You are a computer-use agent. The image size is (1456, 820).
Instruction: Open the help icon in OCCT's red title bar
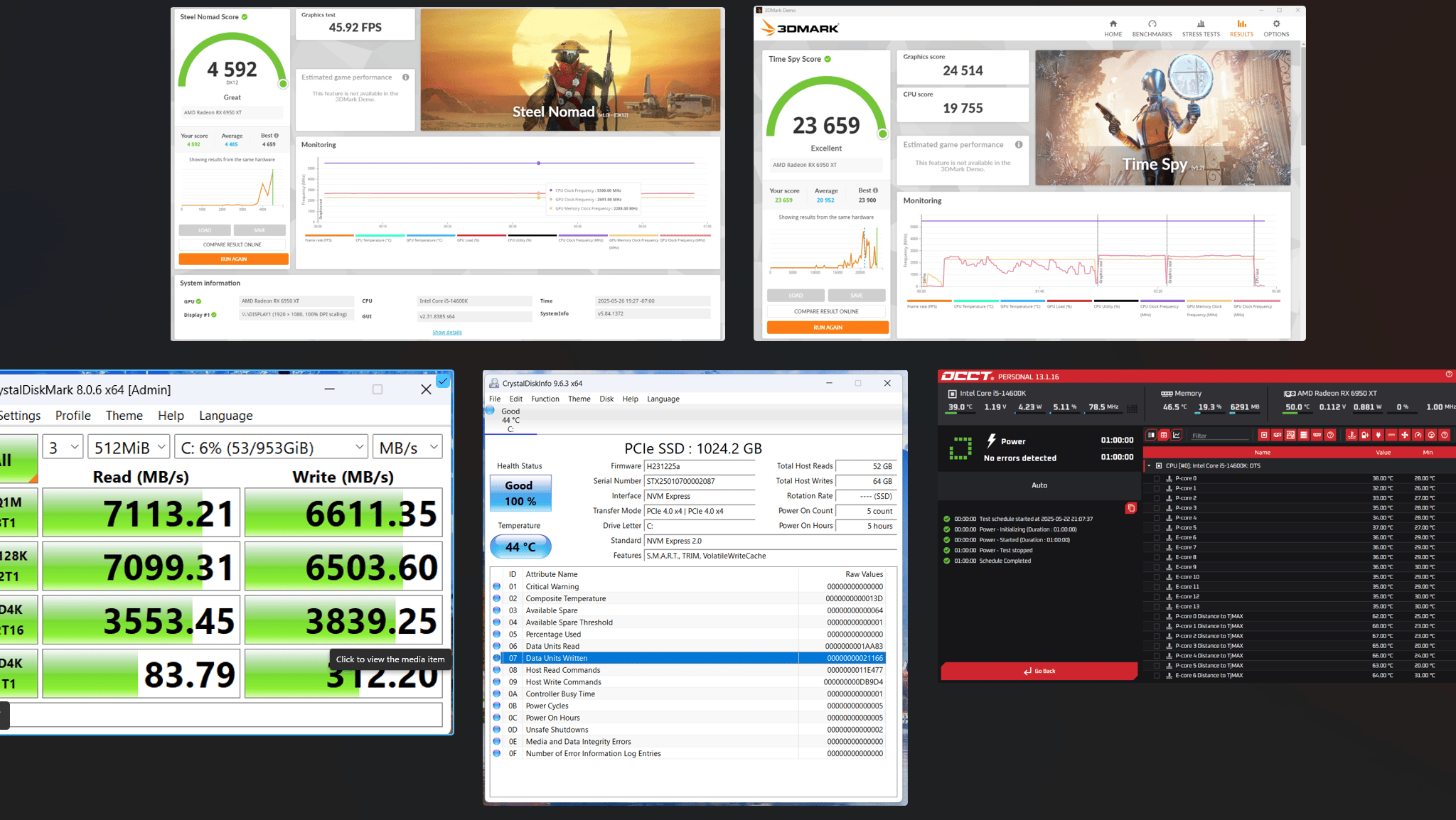(x=1449, y=374)
